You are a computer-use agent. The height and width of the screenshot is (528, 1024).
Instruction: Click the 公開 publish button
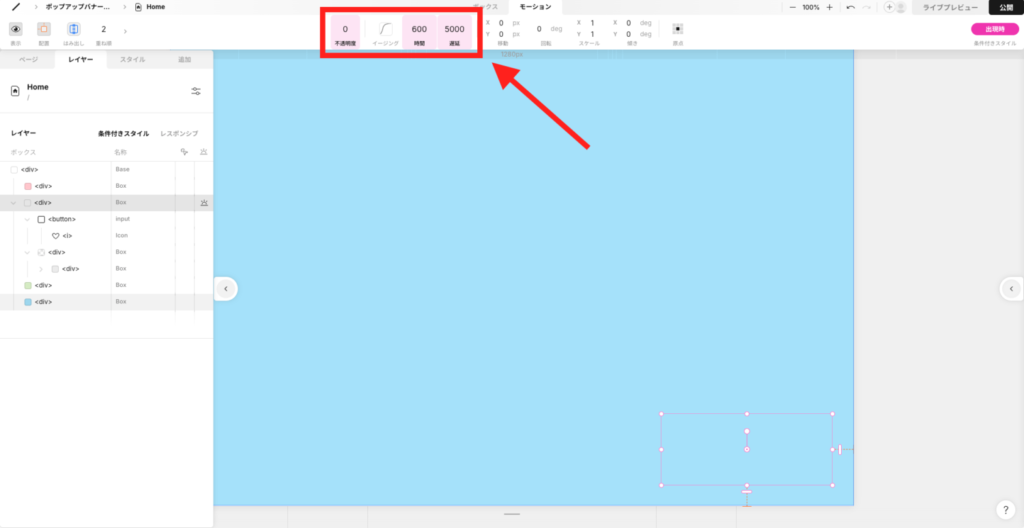pos(1006,7)
